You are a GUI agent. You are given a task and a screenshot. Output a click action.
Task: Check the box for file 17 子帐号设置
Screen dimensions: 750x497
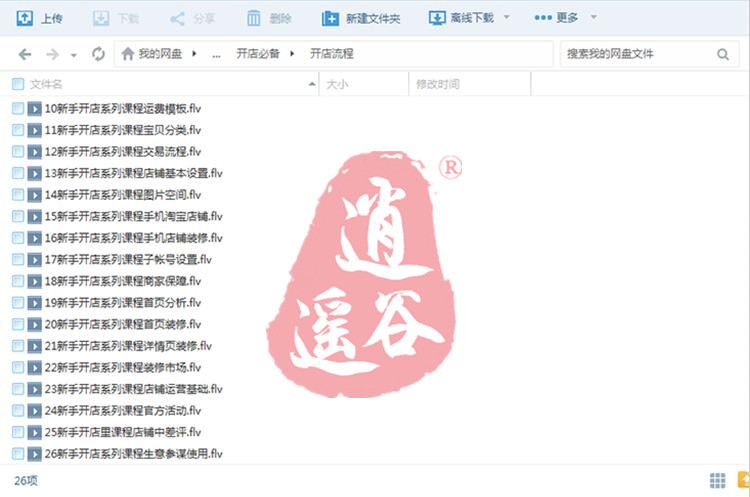(x=18, y=260)
